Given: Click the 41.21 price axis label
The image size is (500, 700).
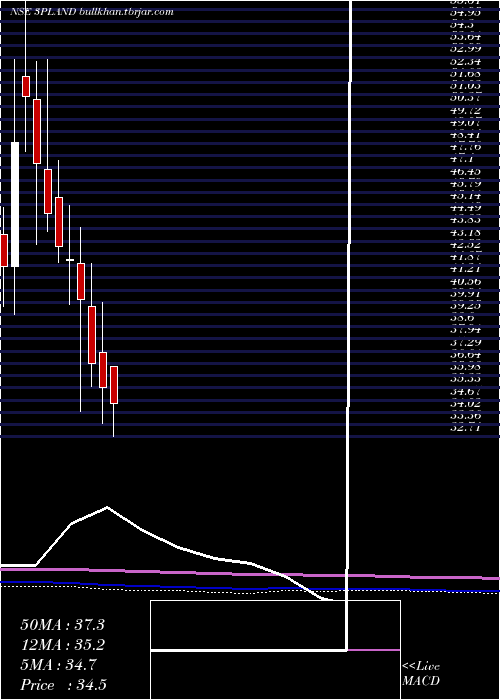Looking at the screenshot, I should point(464,269).
